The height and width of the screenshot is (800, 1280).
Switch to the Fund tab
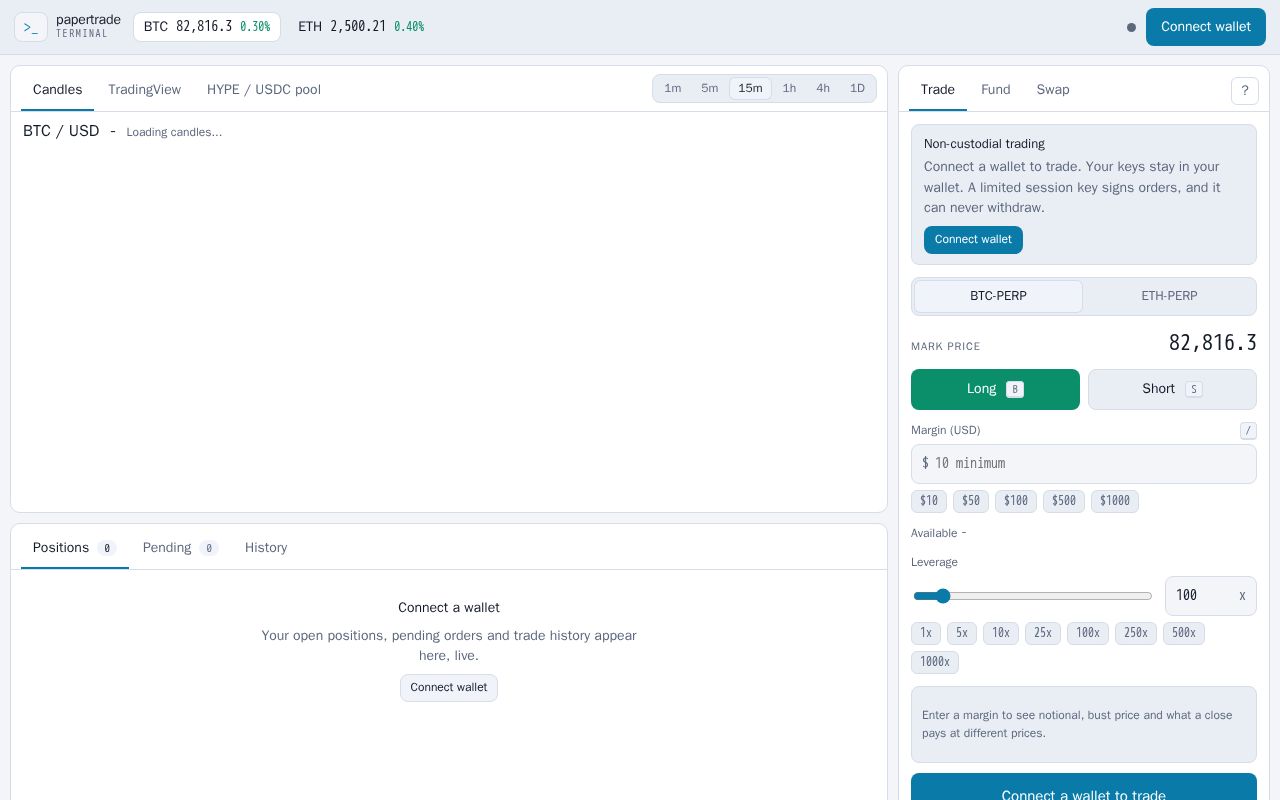995,90
